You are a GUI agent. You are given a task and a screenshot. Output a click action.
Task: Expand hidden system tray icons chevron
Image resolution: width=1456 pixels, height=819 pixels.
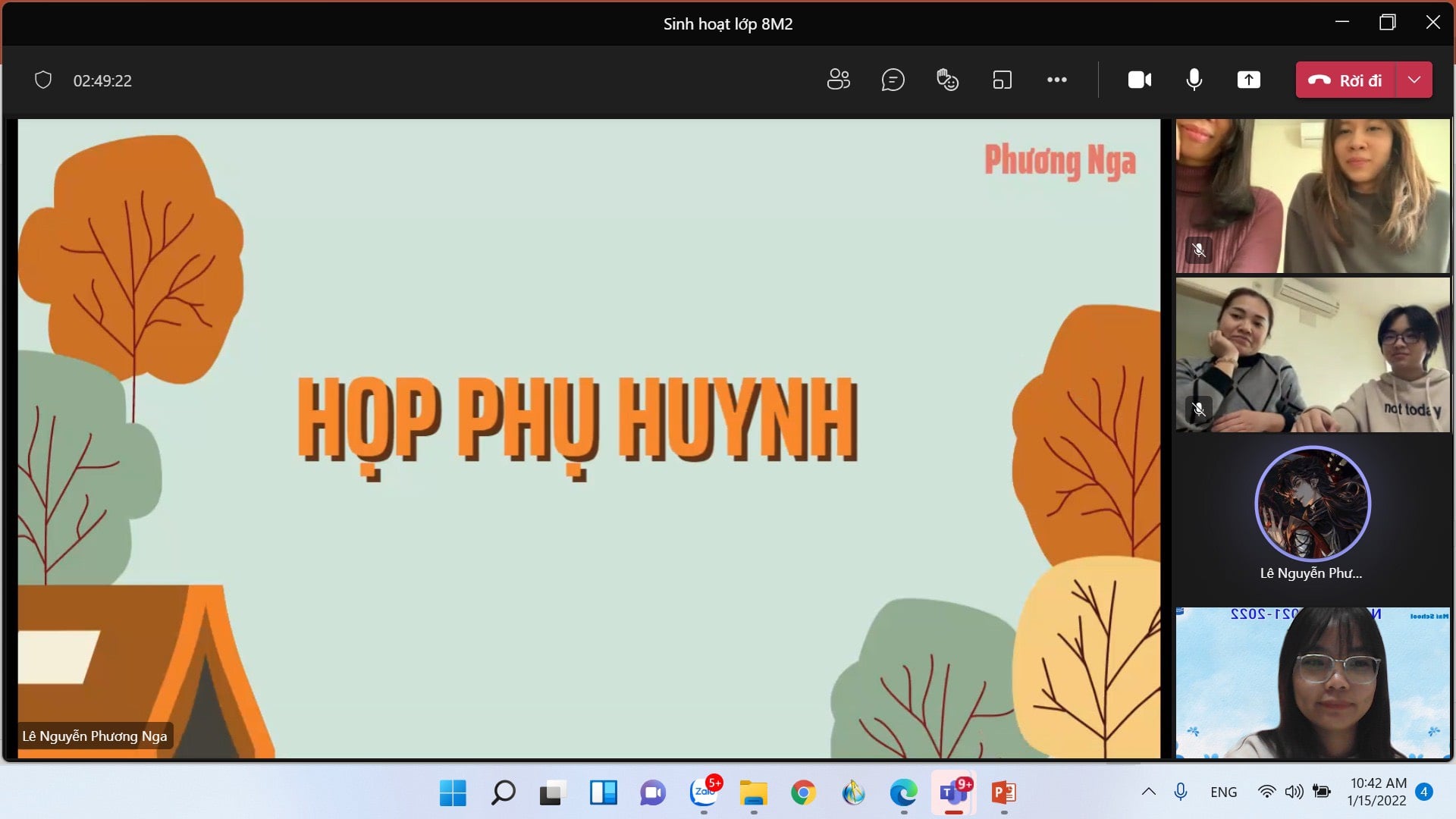tap(1148, 792)
